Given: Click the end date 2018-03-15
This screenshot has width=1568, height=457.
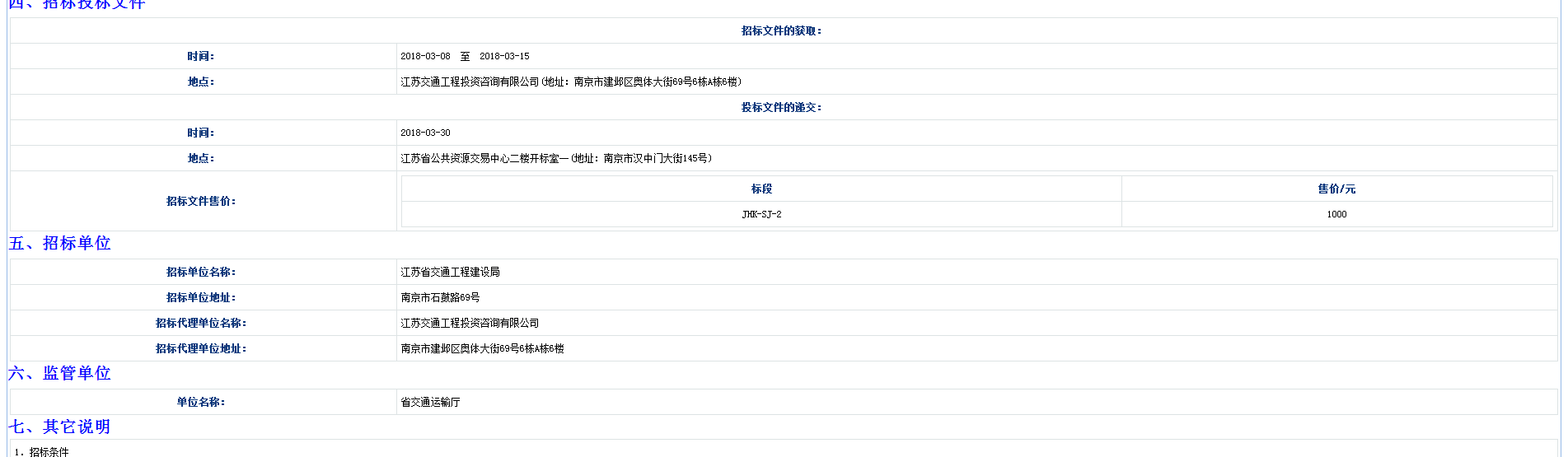Looking at the screenshot, I should click(504, 56).
